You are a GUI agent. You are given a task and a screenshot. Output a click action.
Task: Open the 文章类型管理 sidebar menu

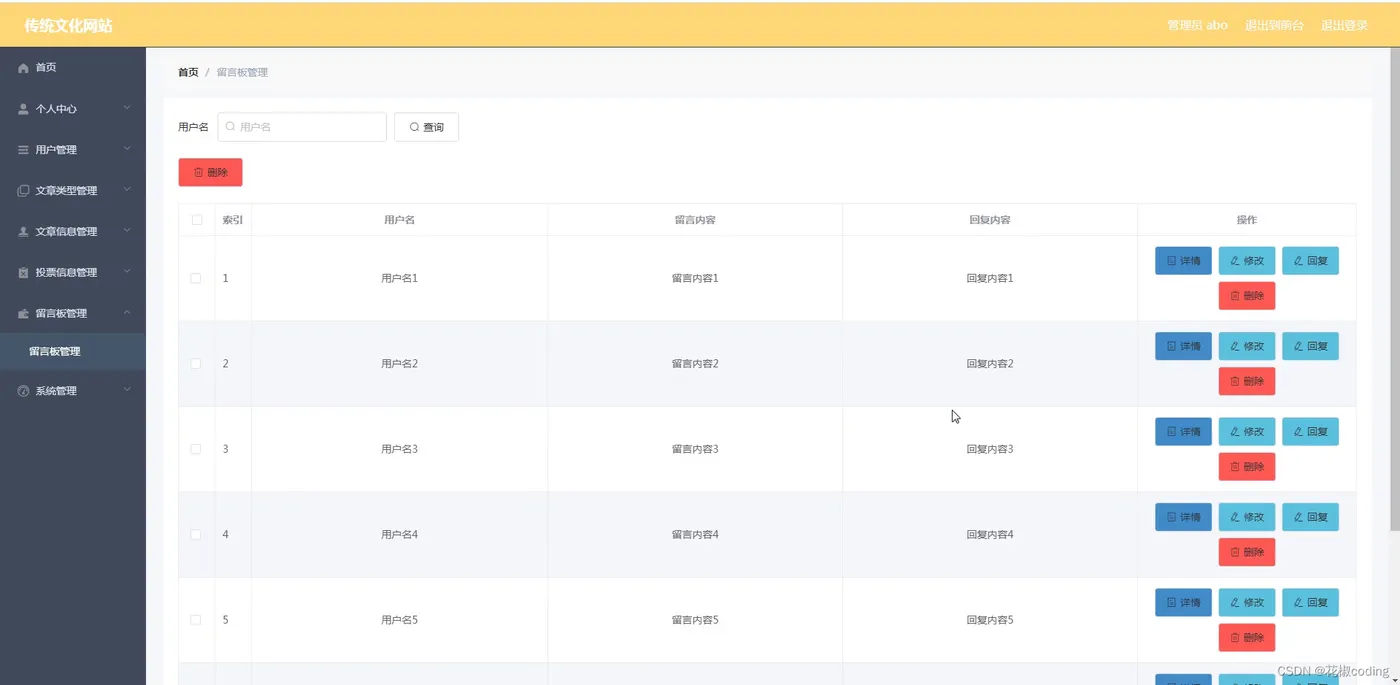[72, 191]
